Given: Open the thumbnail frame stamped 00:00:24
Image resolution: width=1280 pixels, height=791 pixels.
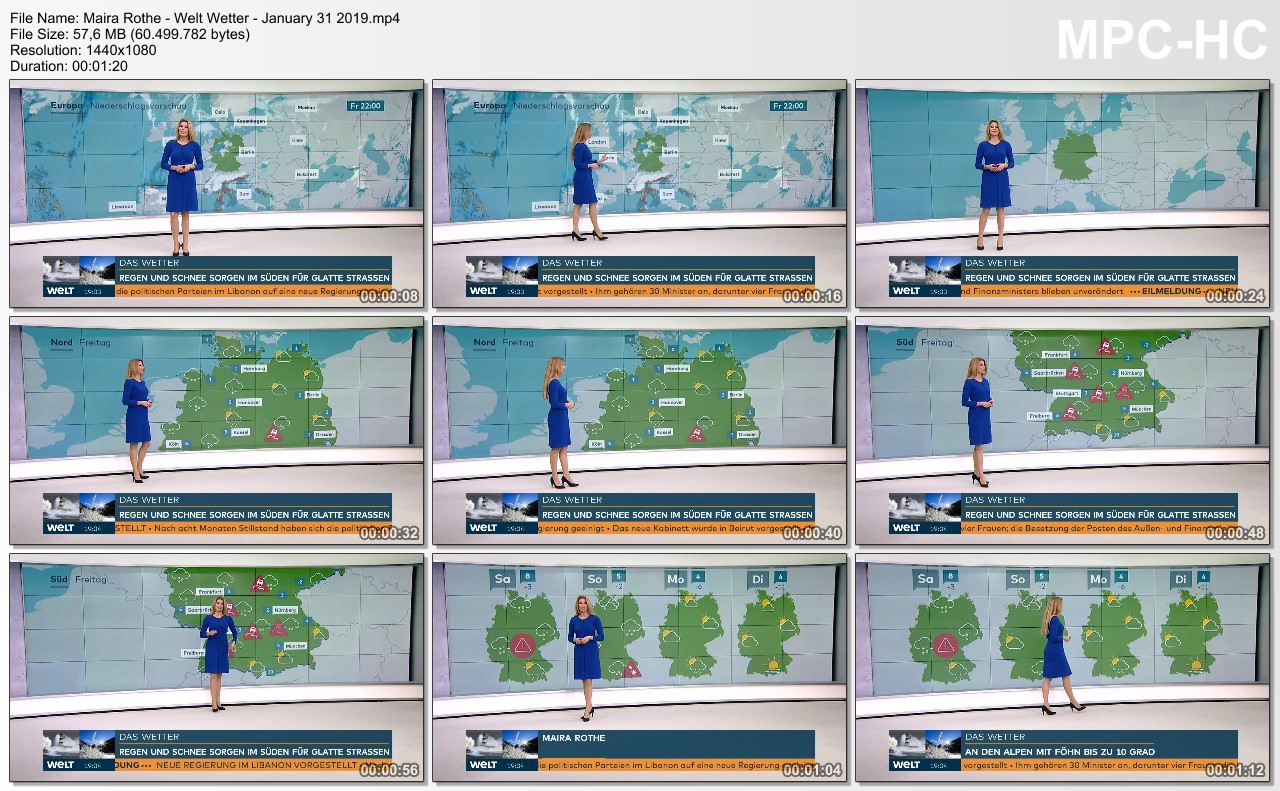Looking at the screenshot, I should tap(1063, 194).
